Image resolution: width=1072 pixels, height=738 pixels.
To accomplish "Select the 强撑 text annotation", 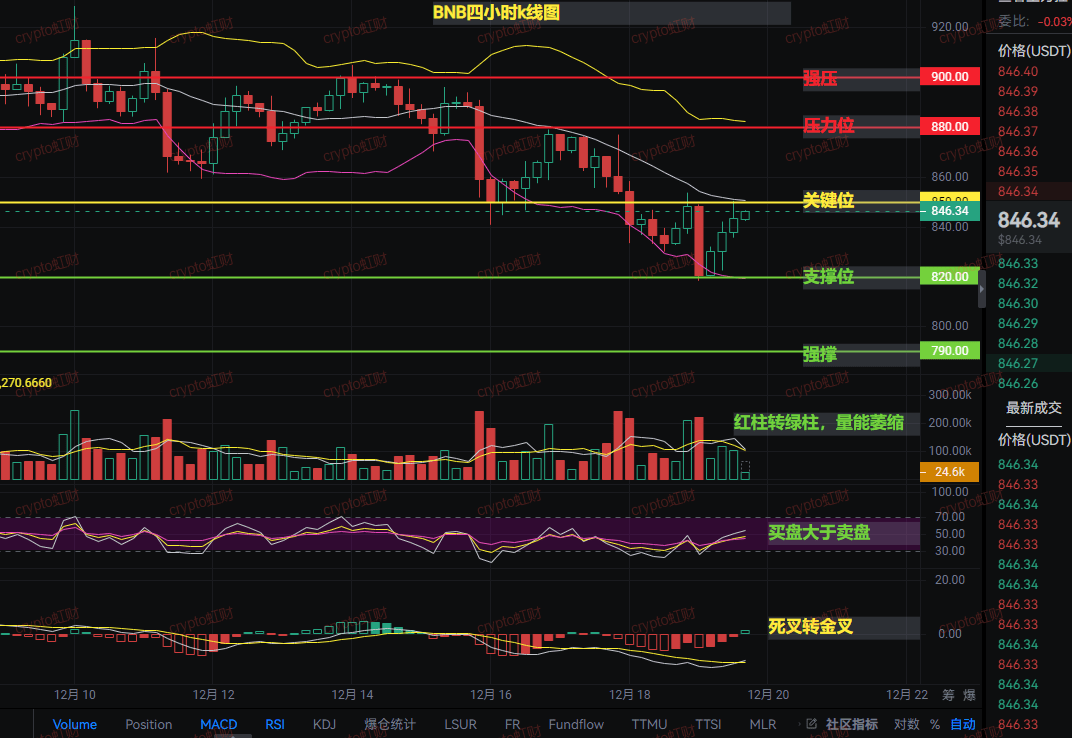I will pos(820,354).
